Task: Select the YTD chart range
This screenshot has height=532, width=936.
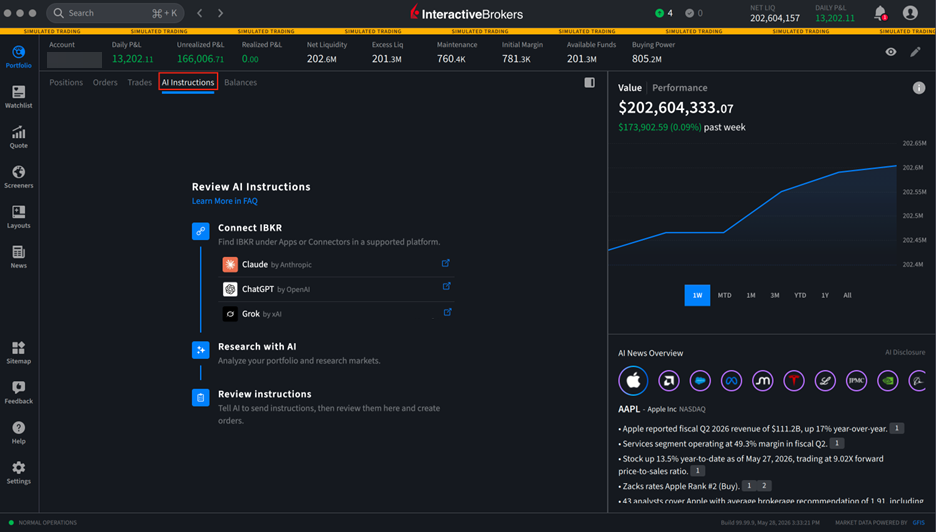Action: [800, 295]
